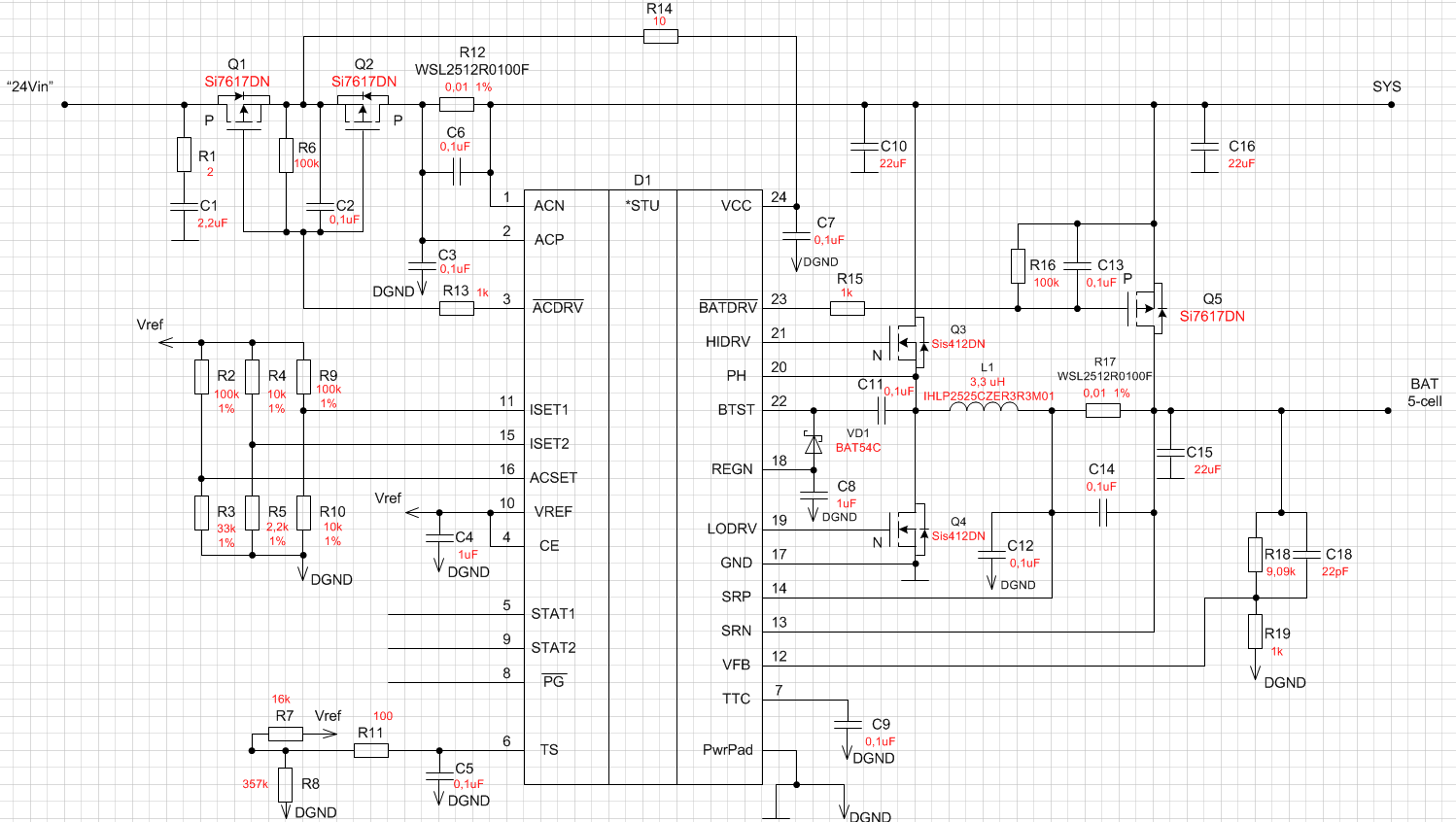Select the Q4 Sis412DN transistor symbol
The width and height of the screenshot is (1456, 822).
(x=912, y=530)
